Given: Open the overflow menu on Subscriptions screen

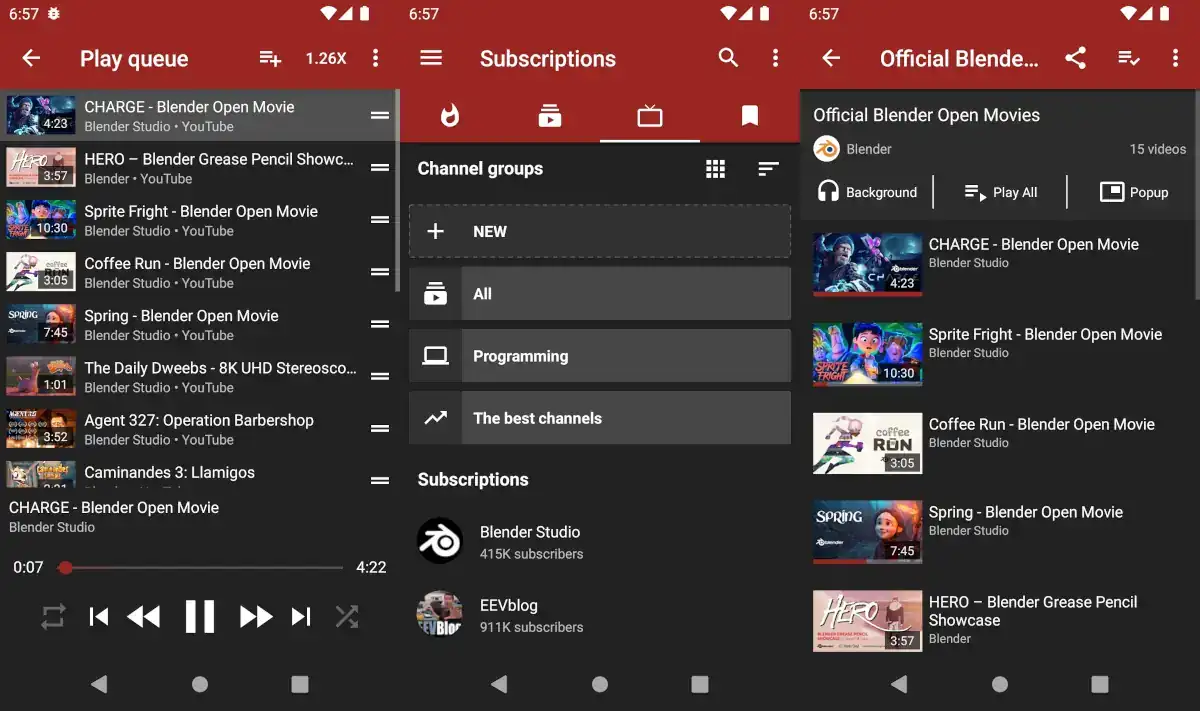Looking at the screenshot, I should point(775,58).
